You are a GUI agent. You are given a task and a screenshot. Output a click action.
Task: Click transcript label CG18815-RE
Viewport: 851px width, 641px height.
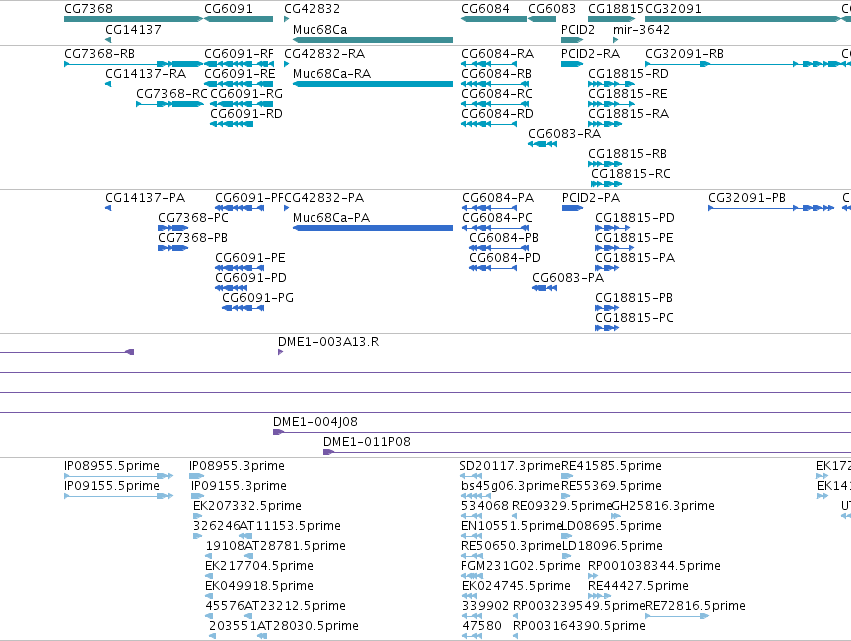point(628,94)
